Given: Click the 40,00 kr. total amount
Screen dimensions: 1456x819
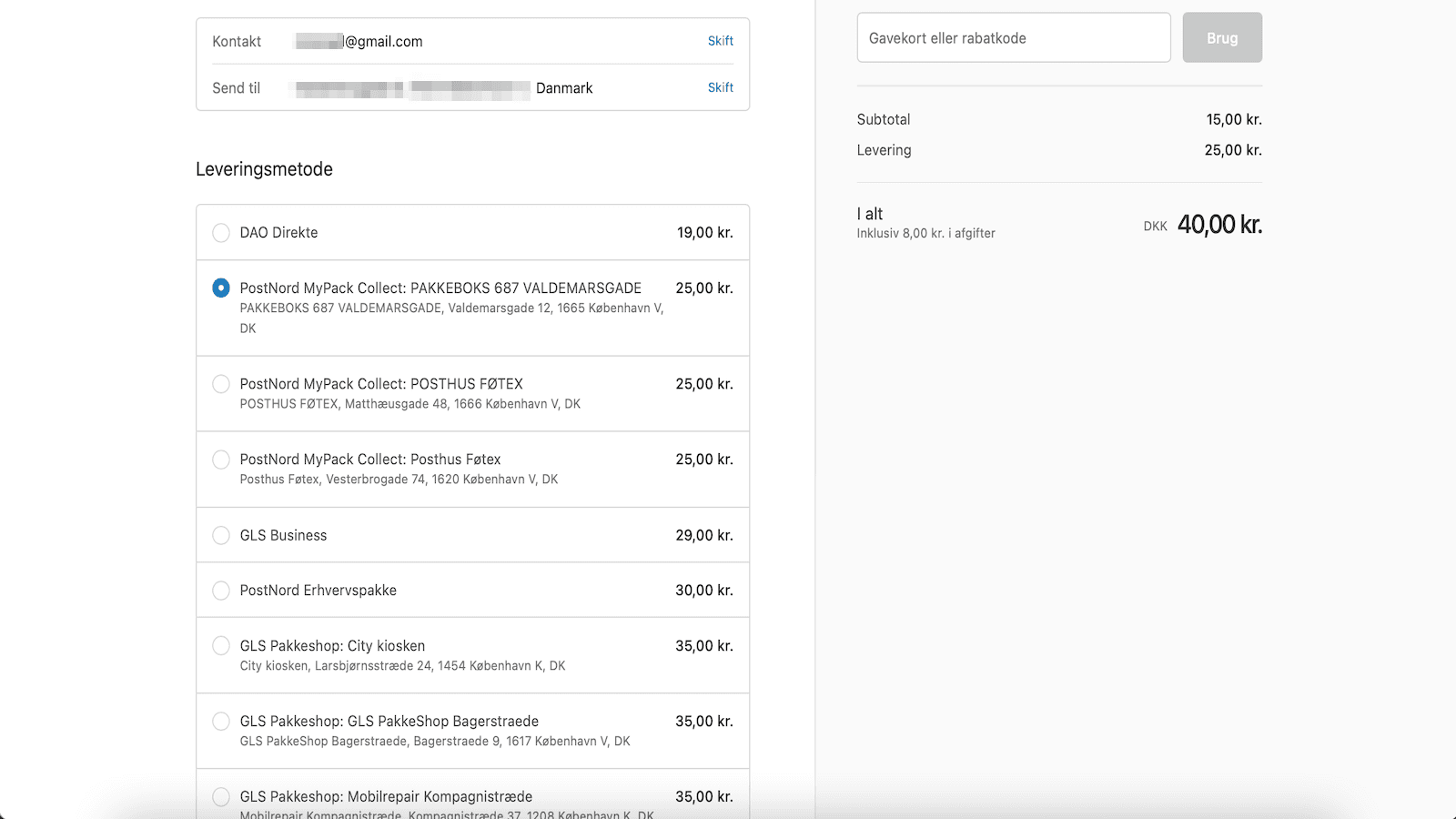Looking at the screenshot, I should (1219, 224).
